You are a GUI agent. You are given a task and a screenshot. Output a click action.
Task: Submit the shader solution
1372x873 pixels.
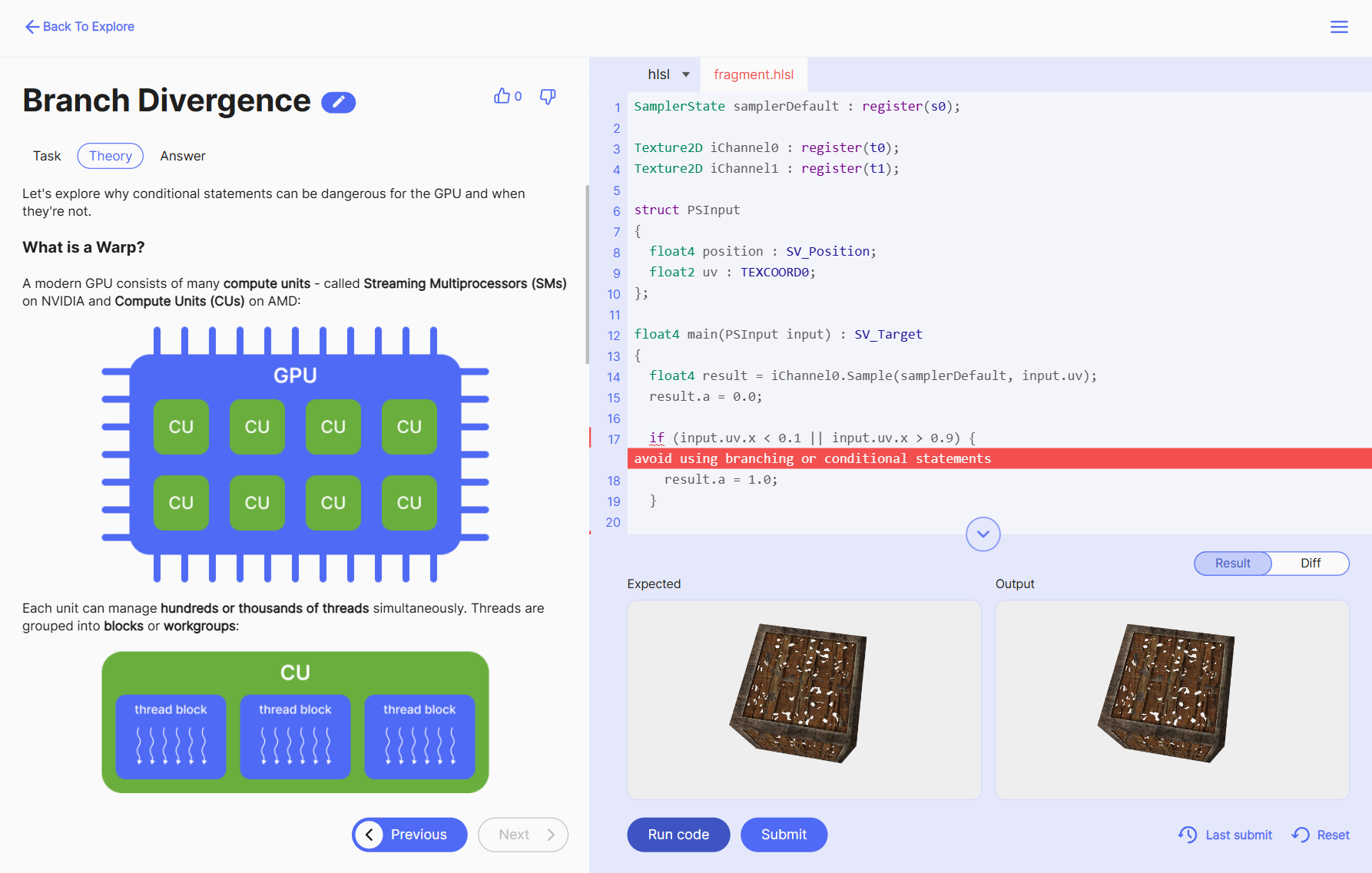(x=784, y=835)
